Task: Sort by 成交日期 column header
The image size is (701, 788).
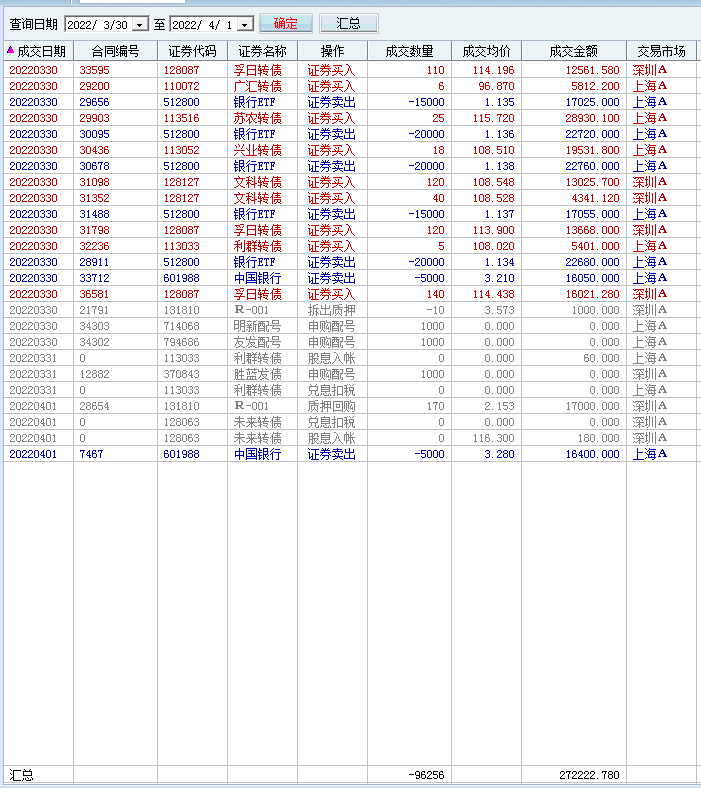Action: [x=39, y=51]
